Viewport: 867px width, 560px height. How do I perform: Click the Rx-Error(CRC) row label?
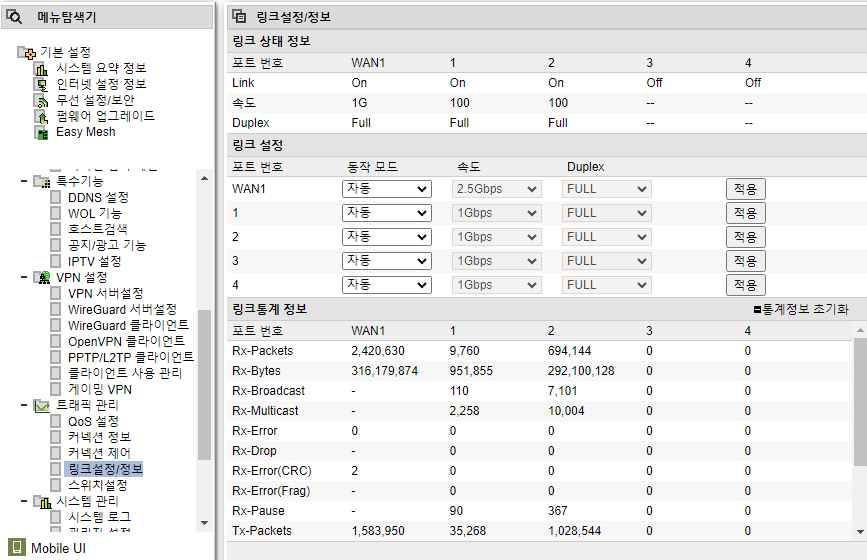[x=271, y=471]
